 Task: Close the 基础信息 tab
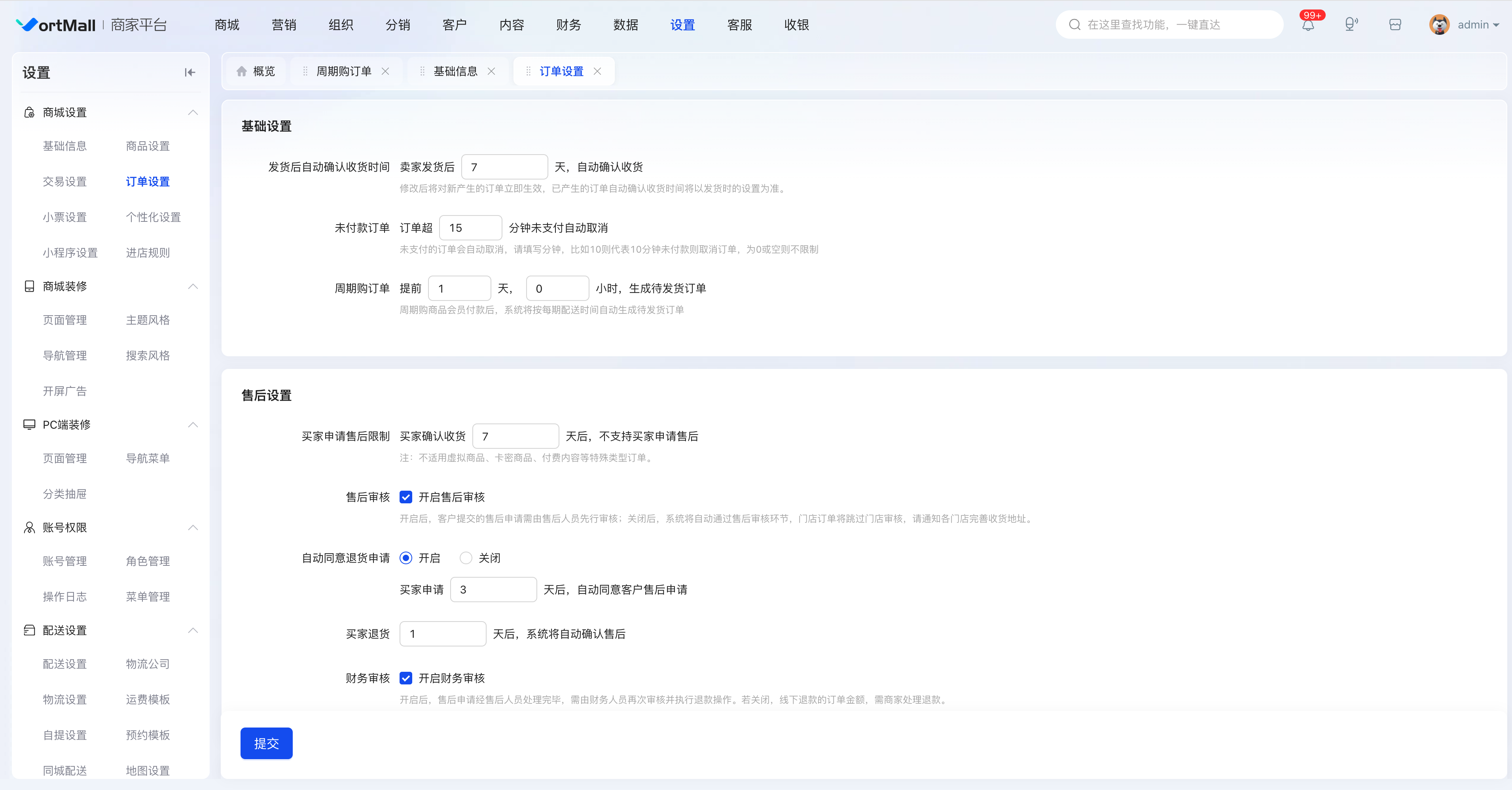click(491, 71)
